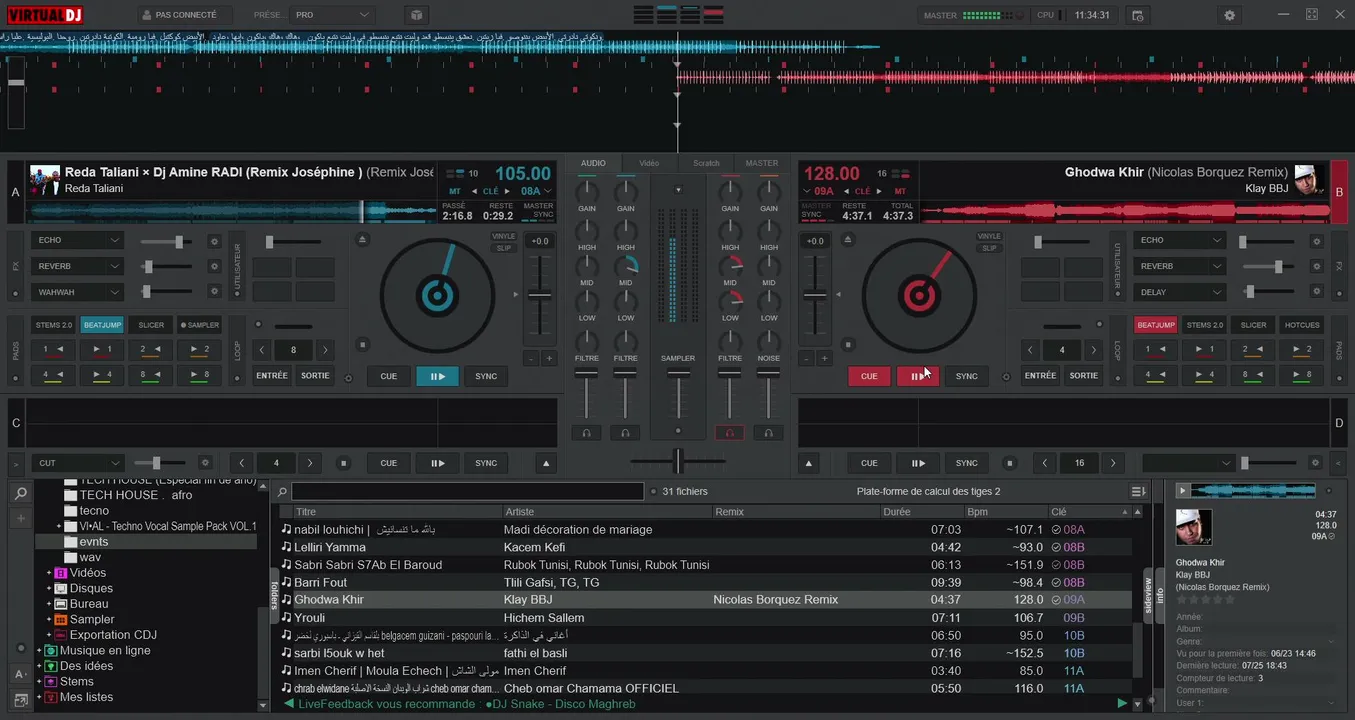Open the ECHO effect dropdown on deck A
Viewport: 1355px width, 720px height.
[x=78, y=241]
